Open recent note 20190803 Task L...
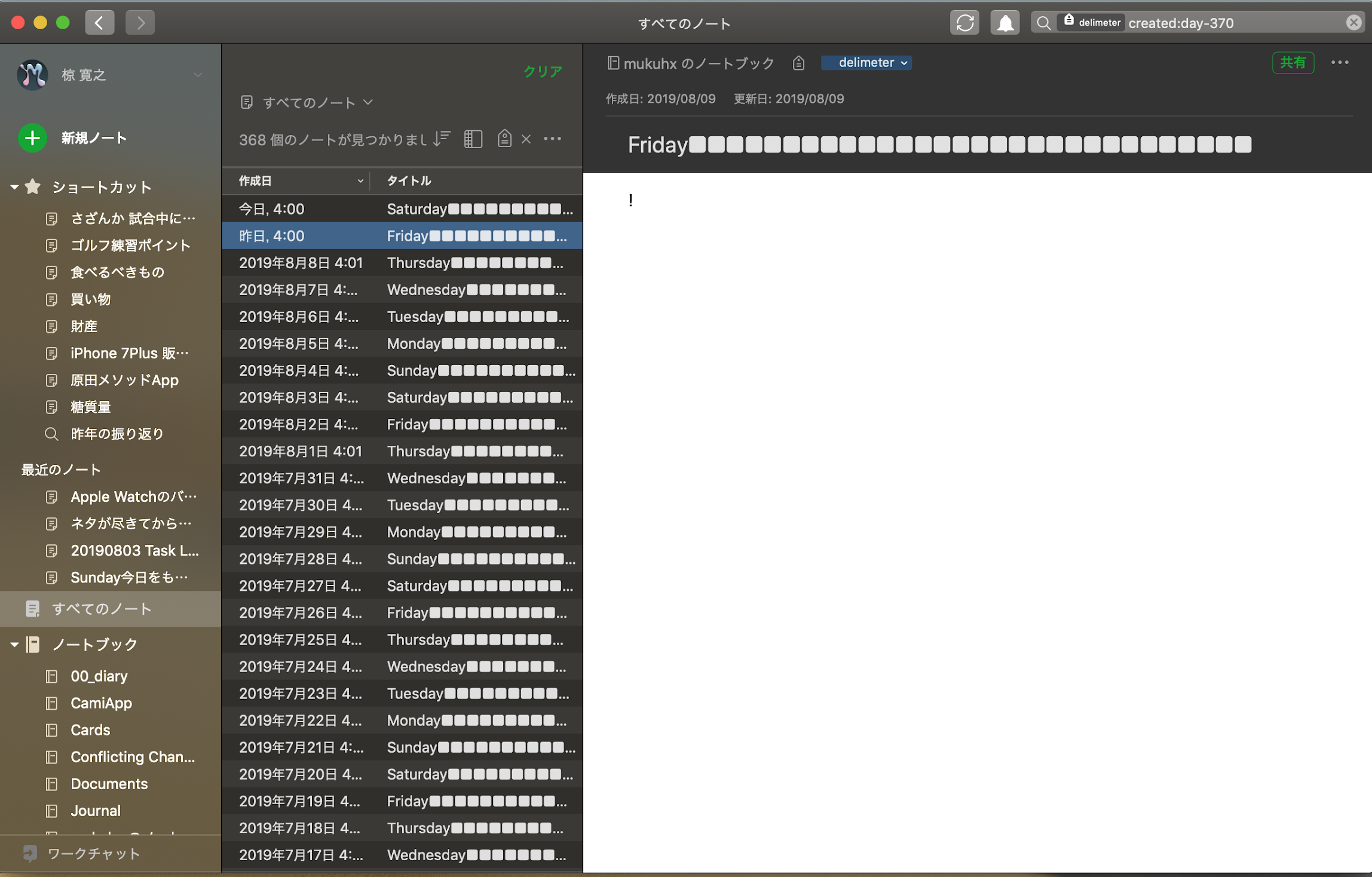The height and width of the screenshot is (877, 1372). click(x=134, y=550)
